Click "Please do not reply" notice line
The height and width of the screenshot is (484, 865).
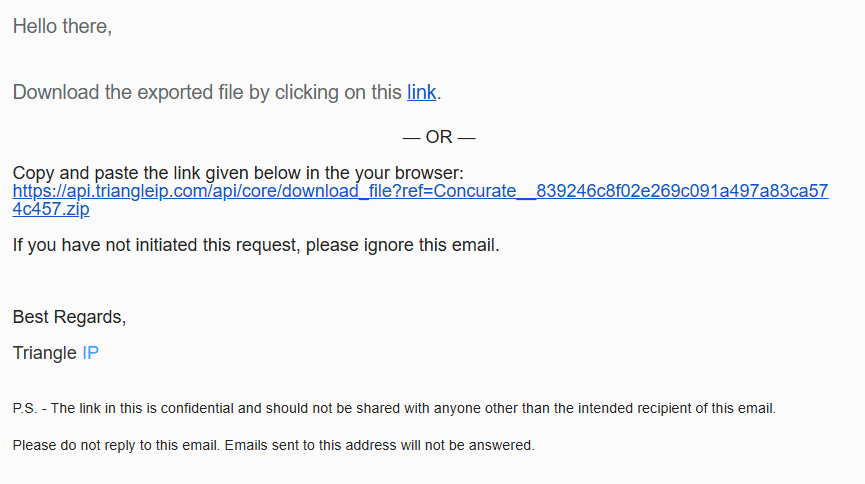[274, 445]
